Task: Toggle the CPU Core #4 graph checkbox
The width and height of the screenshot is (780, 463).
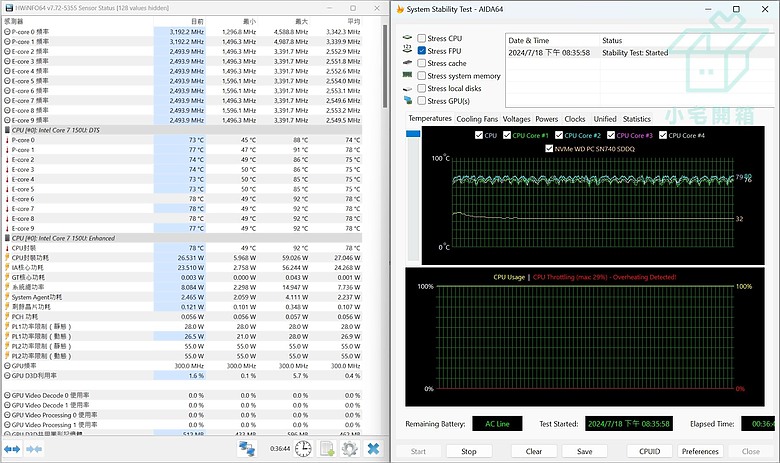Action: tap(663, 135)
